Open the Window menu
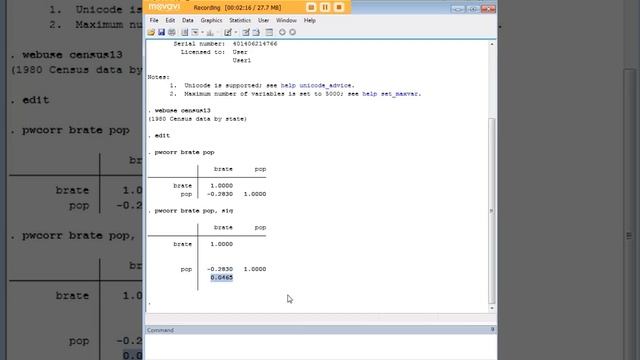The image size is (640, 360). pos(287,20)
